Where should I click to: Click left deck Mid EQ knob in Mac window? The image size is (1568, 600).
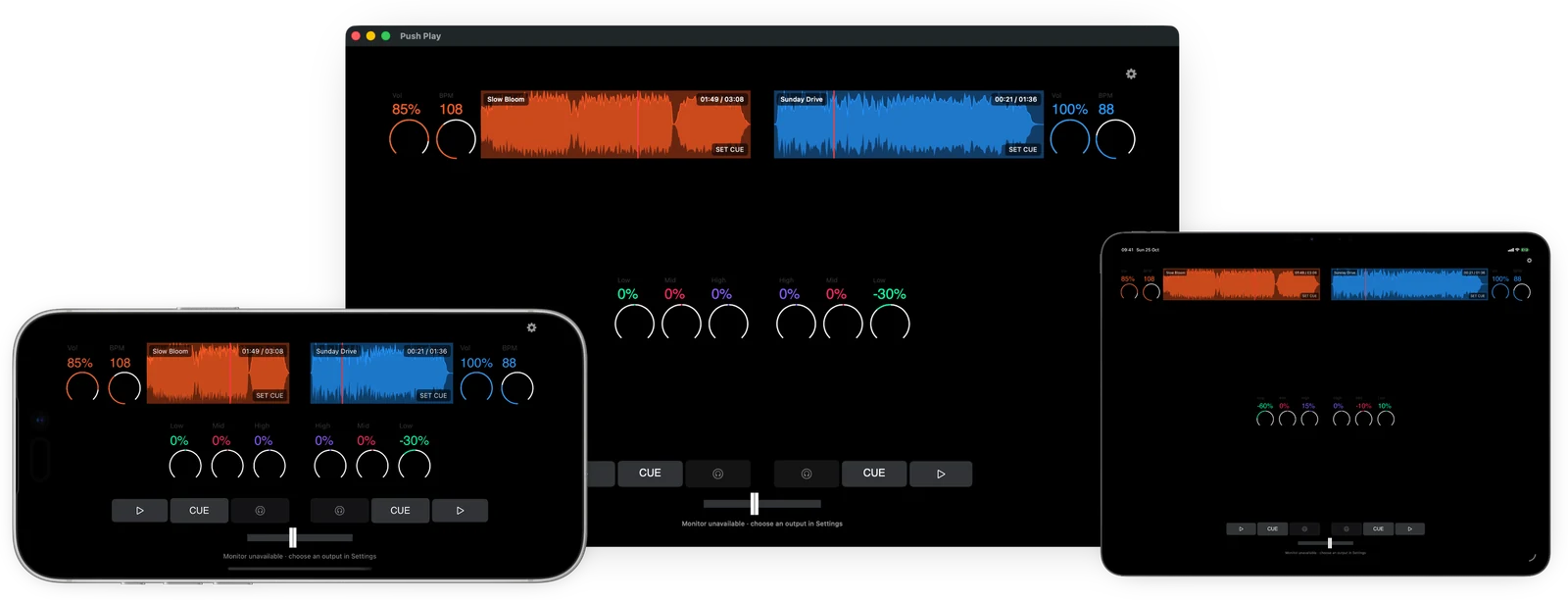coord(681,324)
